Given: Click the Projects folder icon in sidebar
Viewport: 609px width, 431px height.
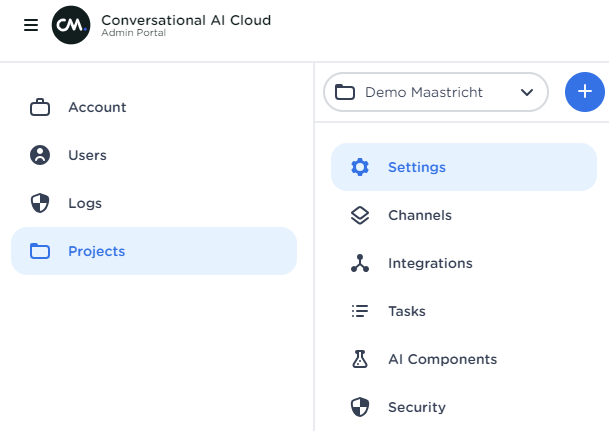Looking at the screenshot, I should (40, 251).
